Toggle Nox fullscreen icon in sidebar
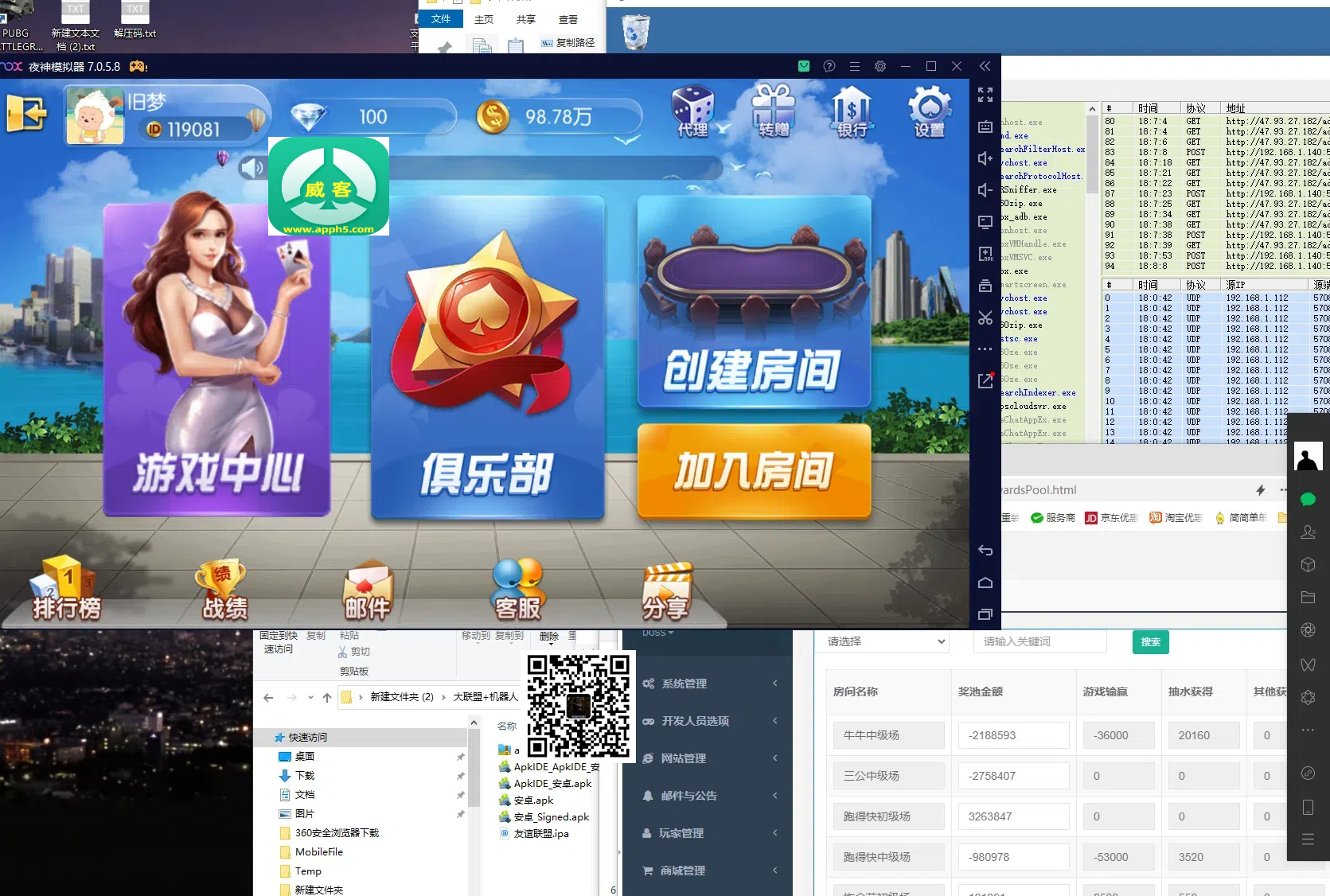 point(985,95)
